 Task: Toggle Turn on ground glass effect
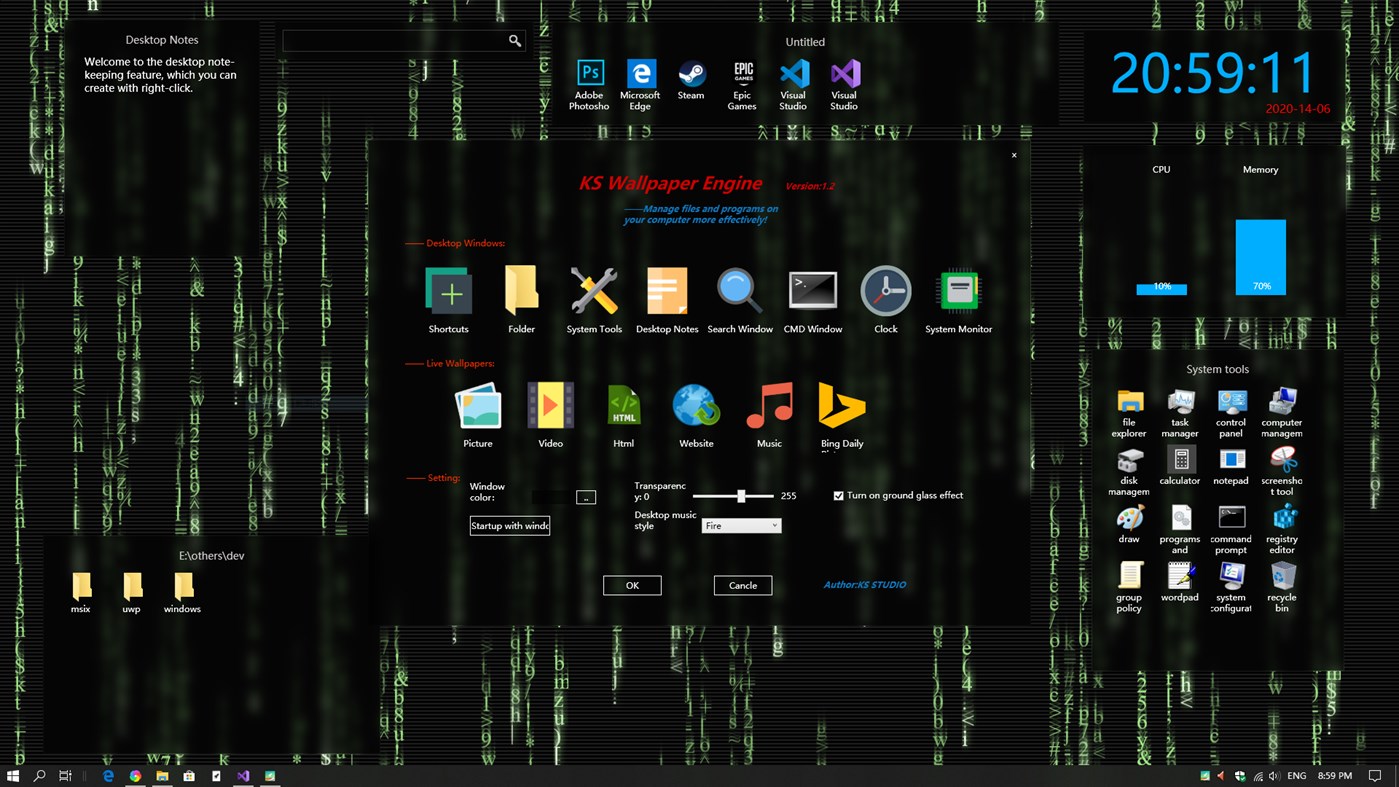(x=837, y=495)
